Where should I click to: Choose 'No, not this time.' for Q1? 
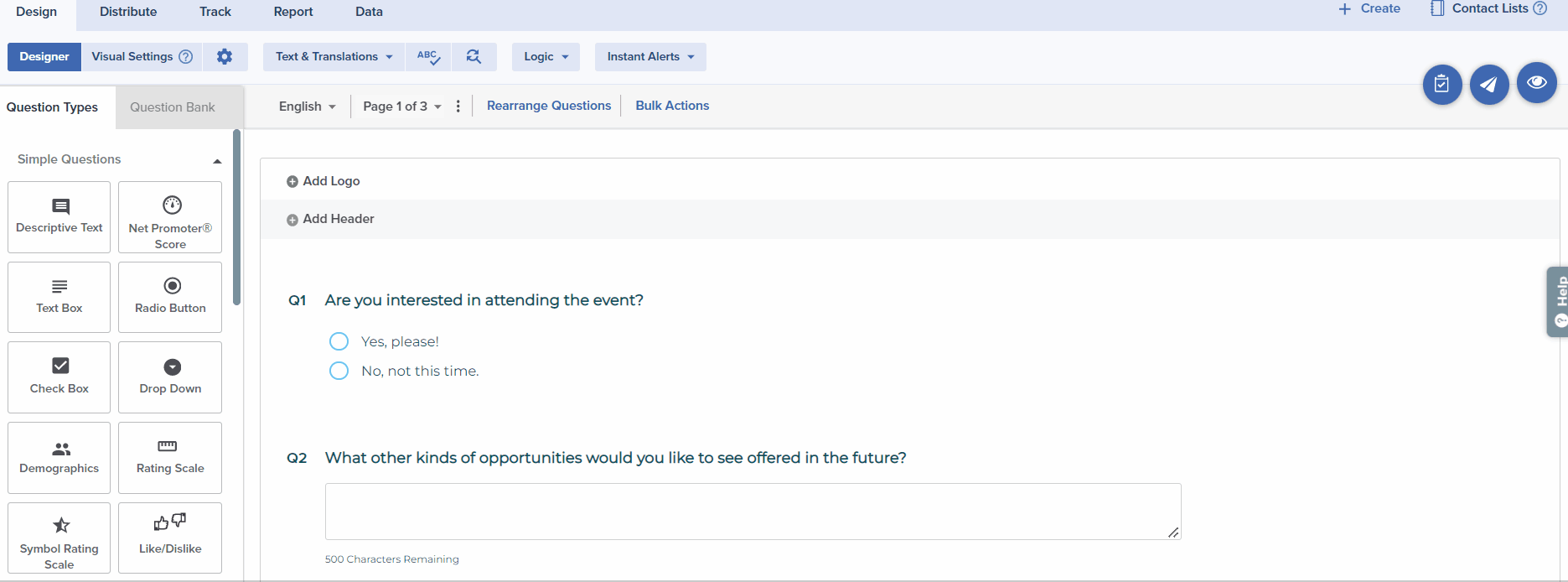[x=339, y=371]
